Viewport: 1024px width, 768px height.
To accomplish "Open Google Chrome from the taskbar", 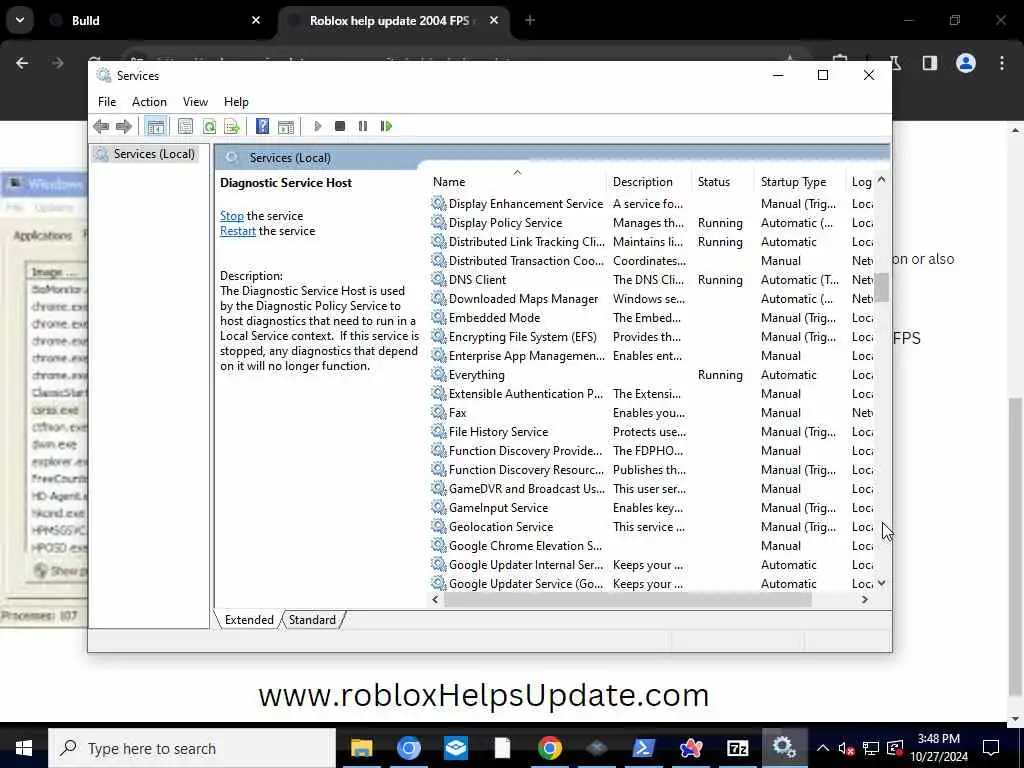I will click(x=550, y=748).
